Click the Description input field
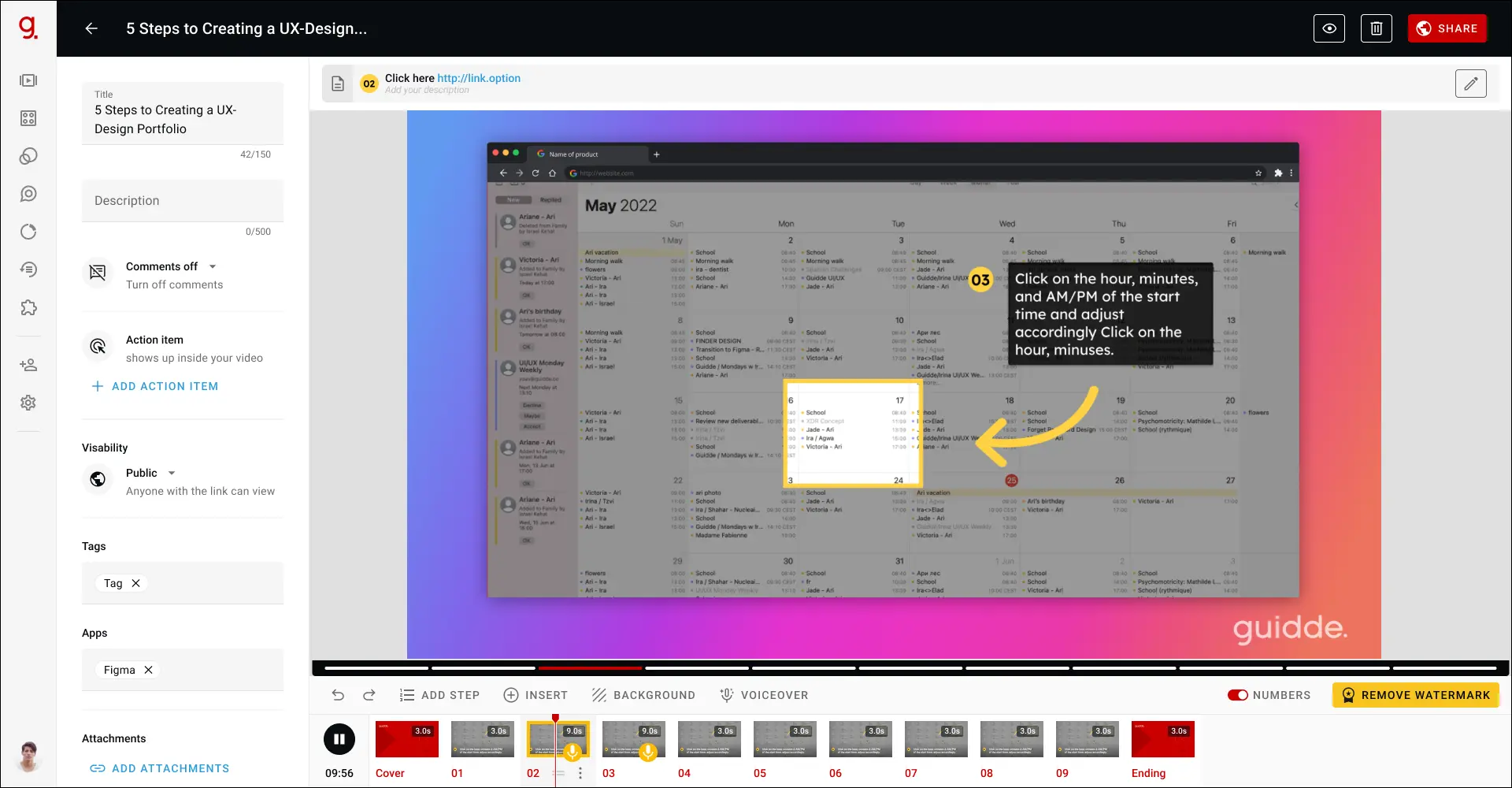1512x788 pixels. (x=183, y=201)
